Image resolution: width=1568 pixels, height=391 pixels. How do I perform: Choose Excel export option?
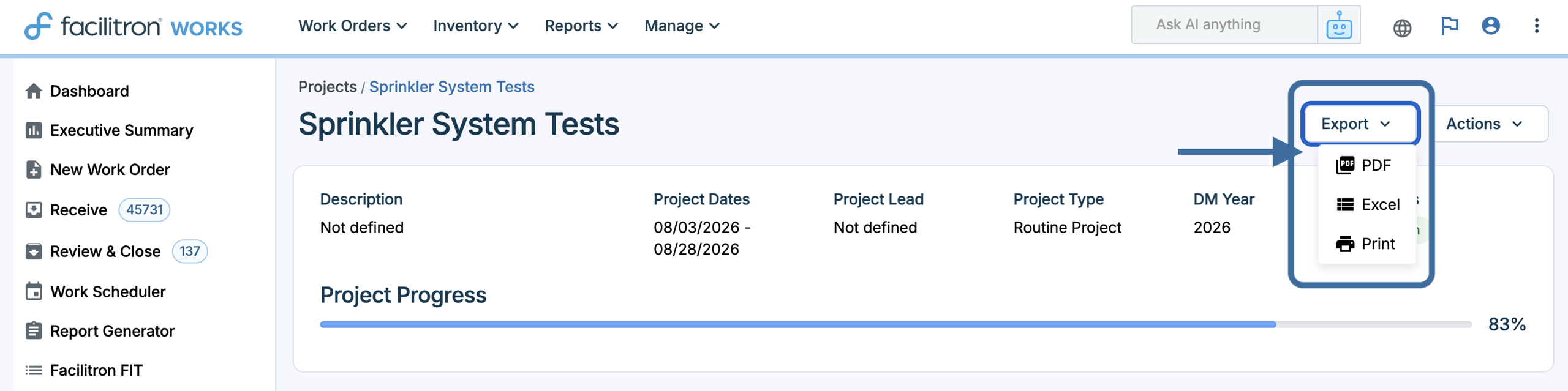1366,204
